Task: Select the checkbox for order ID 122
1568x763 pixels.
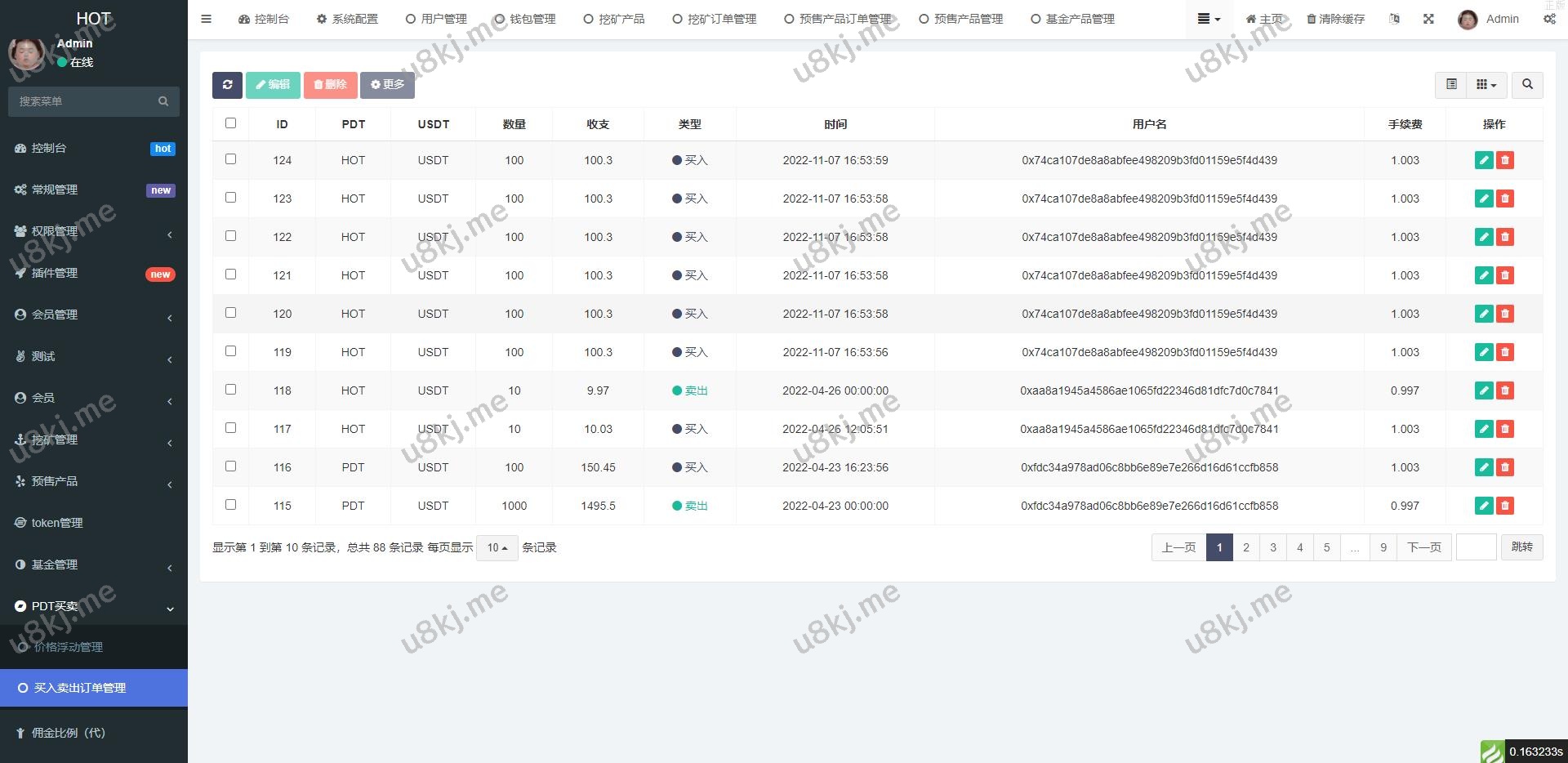Action: pyautogui.click(x=230, y=236)
